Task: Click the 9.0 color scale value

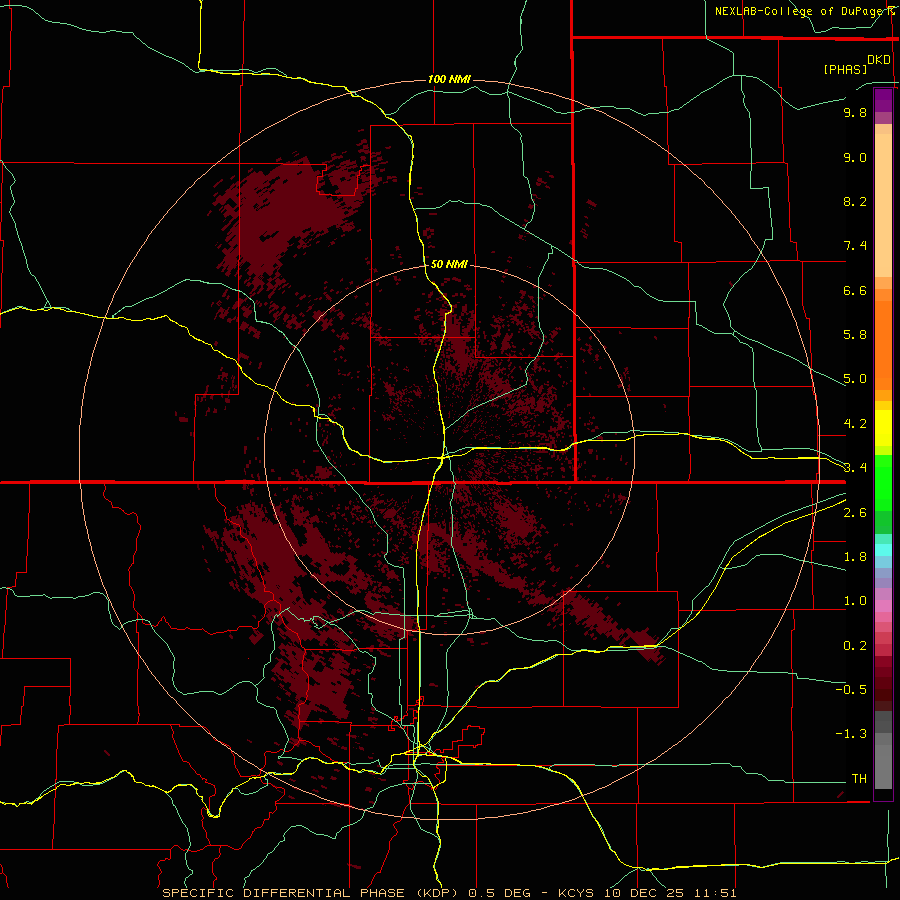Action: 855,157
